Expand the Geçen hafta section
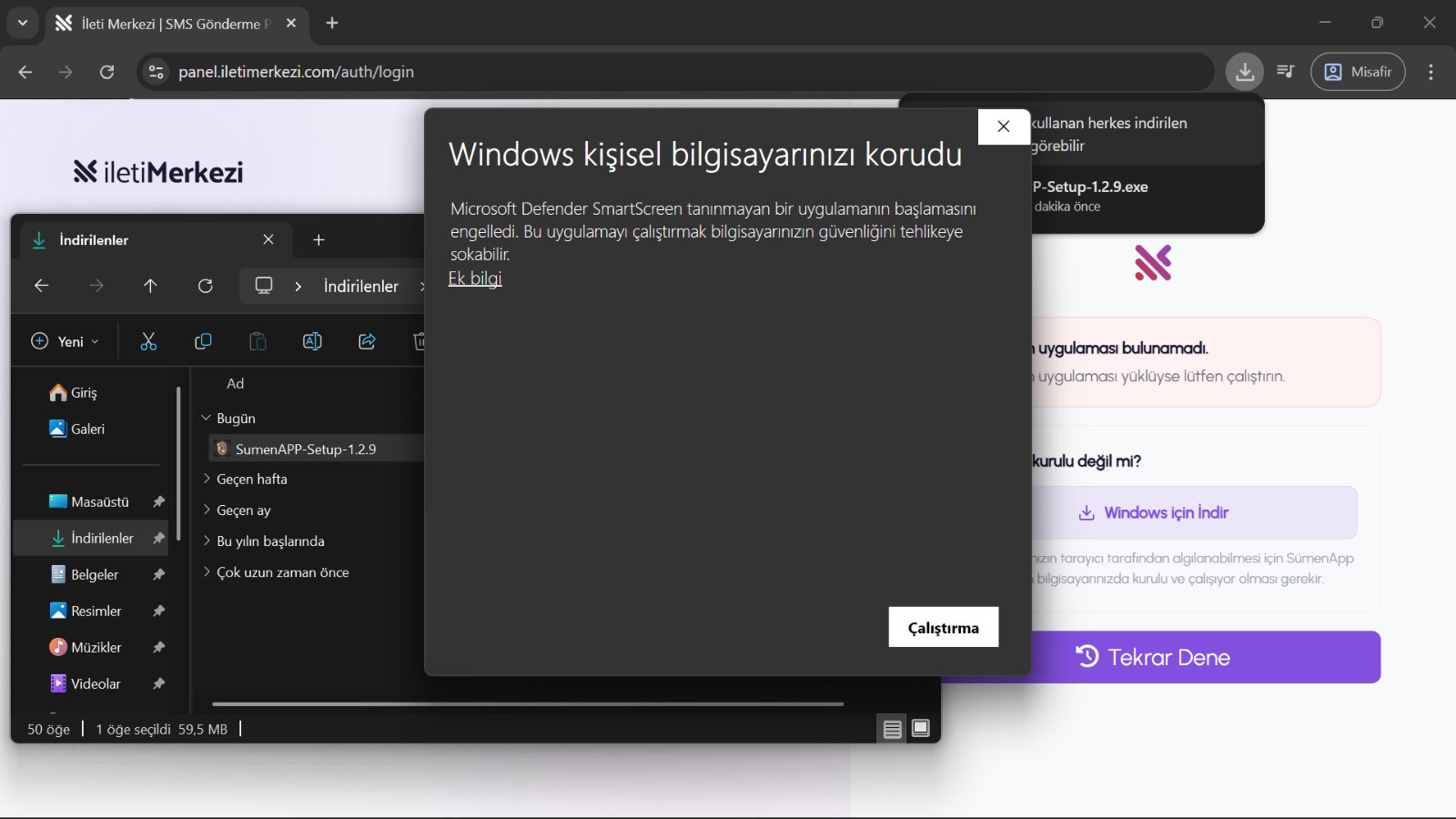The height and width of the screenshot is (819, 1456). 206,479
